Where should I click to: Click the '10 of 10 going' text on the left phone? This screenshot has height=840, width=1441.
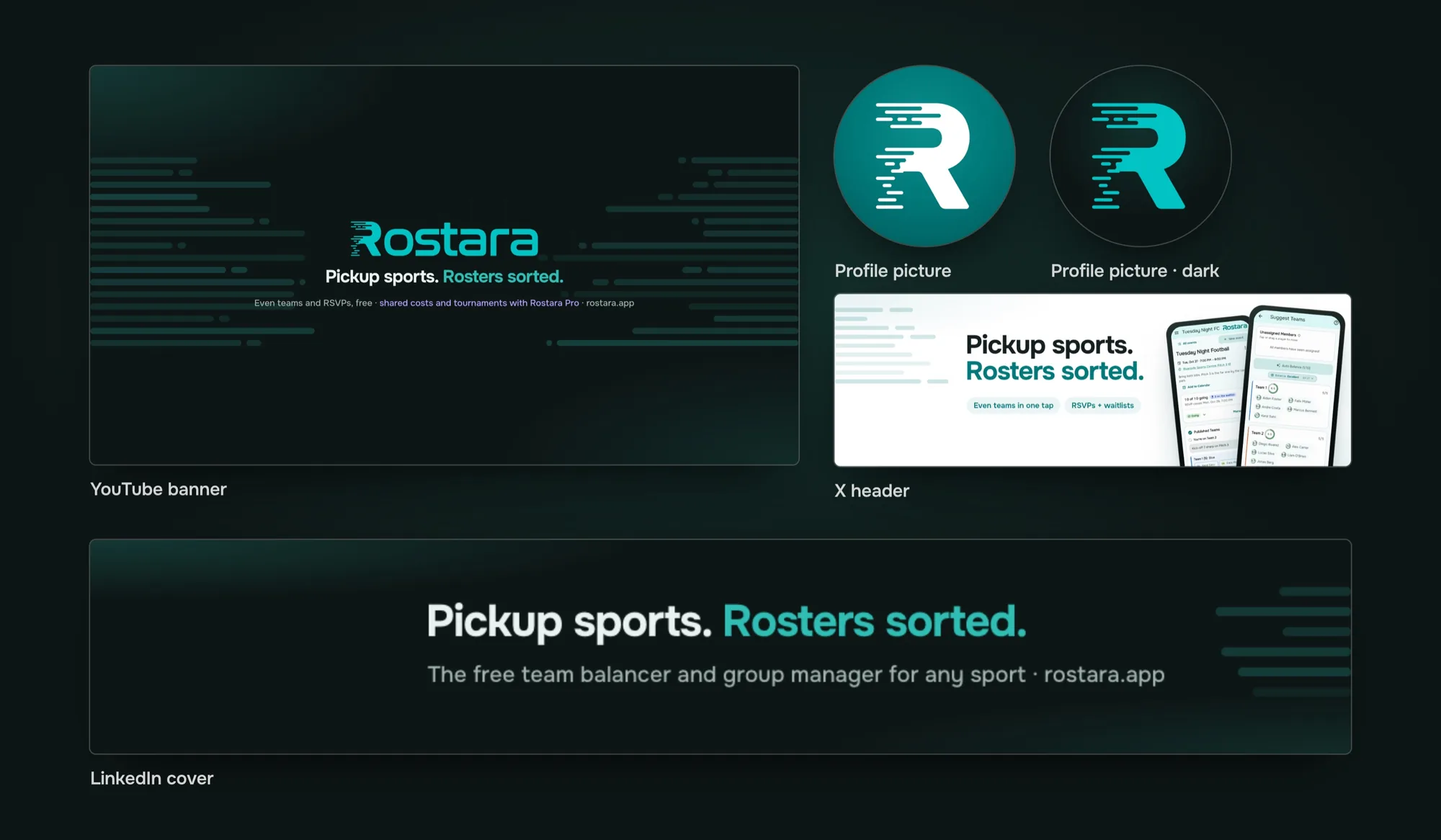coord(1196,398)
